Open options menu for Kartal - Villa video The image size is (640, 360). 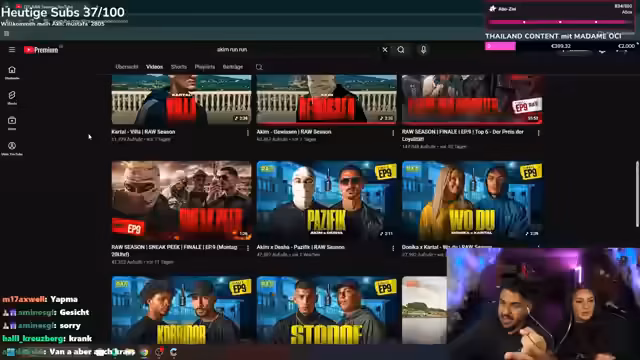click(248, 133)
